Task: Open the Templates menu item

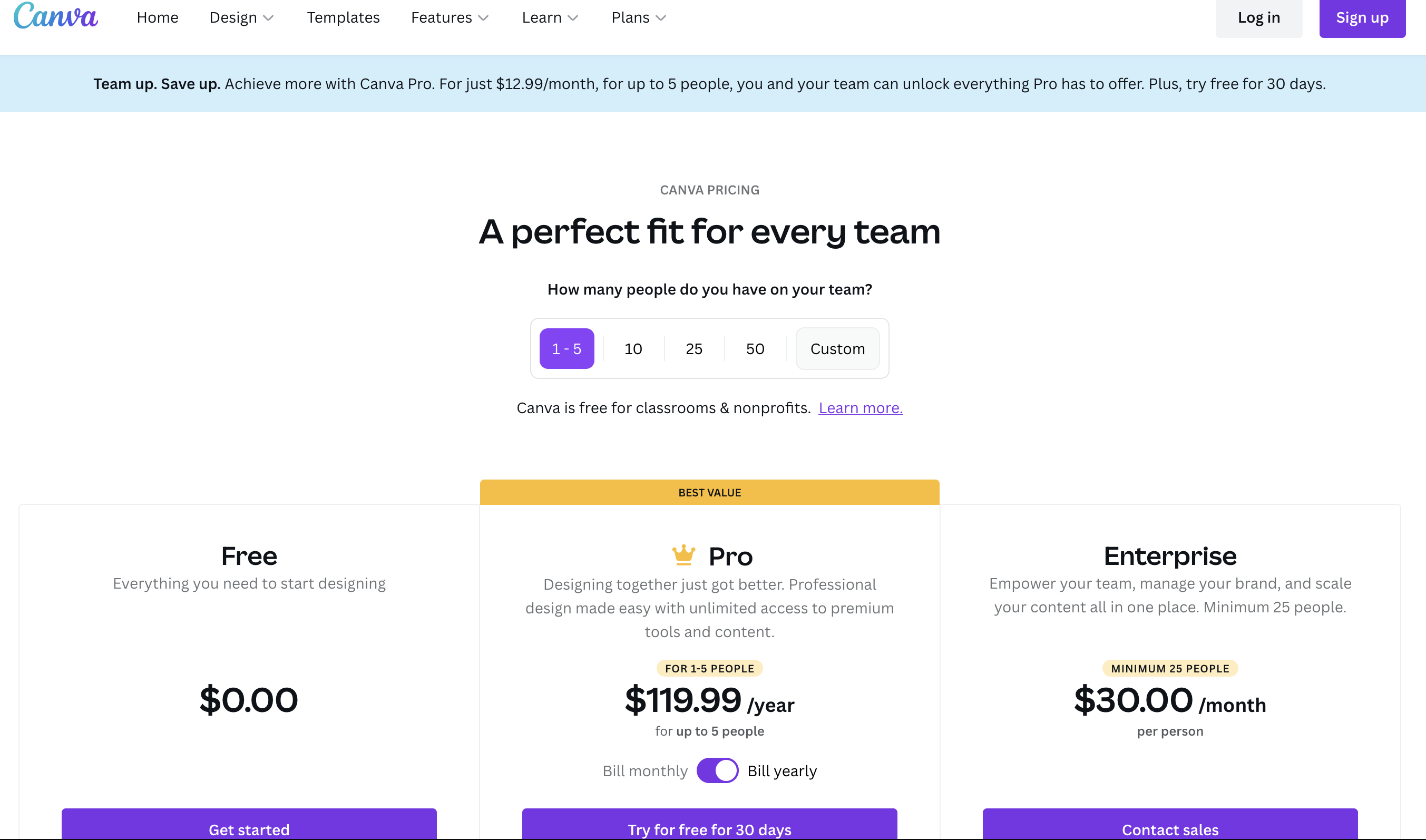Action: coord(343,17)
